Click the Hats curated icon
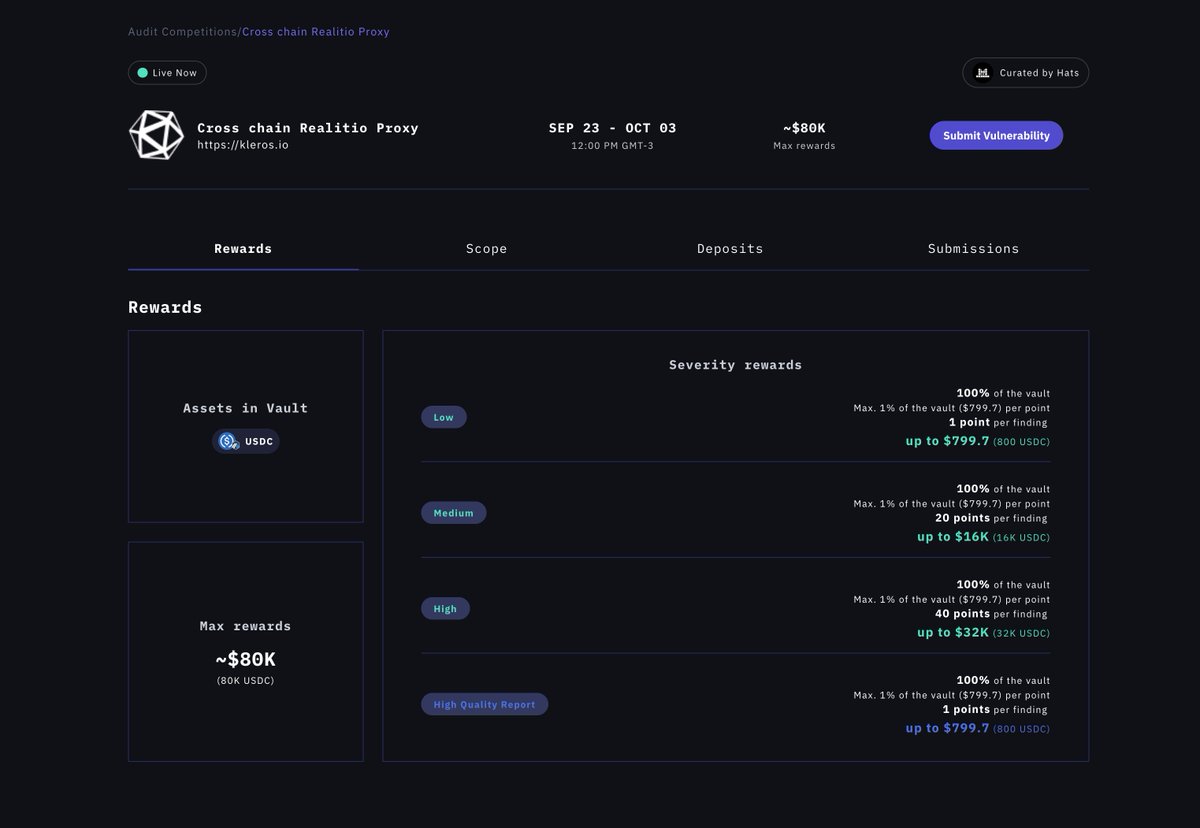Screen dimensions: 1200x828 click(x=983, y=73)
